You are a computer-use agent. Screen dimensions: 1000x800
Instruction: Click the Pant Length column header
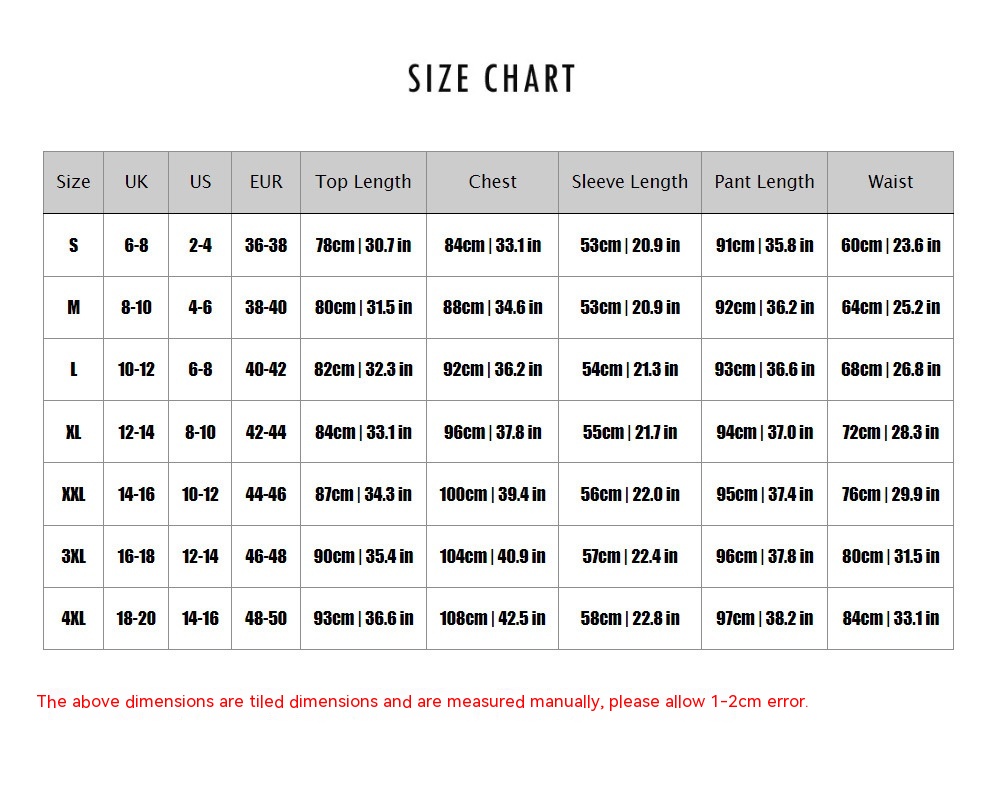(x=764, y=182)
